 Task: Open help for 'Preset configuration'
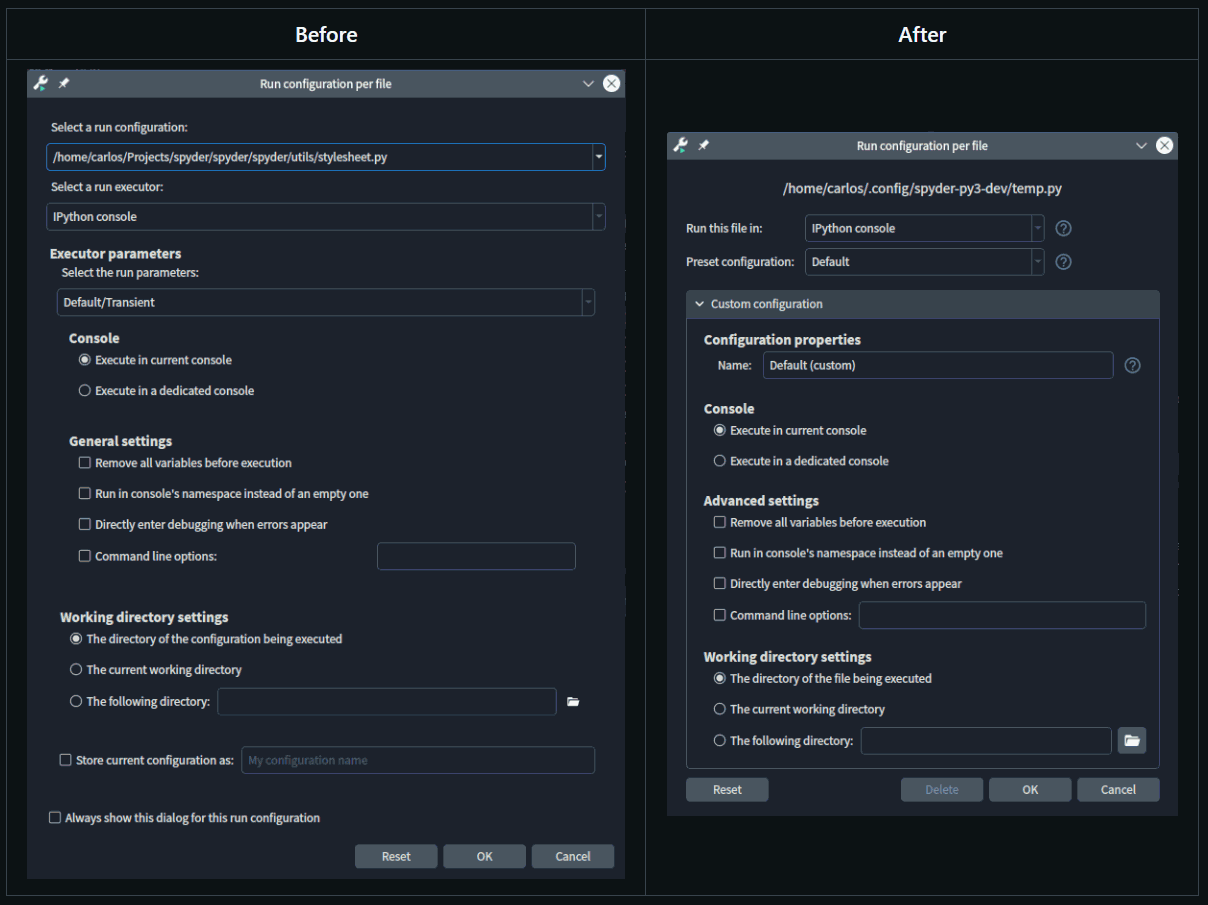click(1063, 262)
